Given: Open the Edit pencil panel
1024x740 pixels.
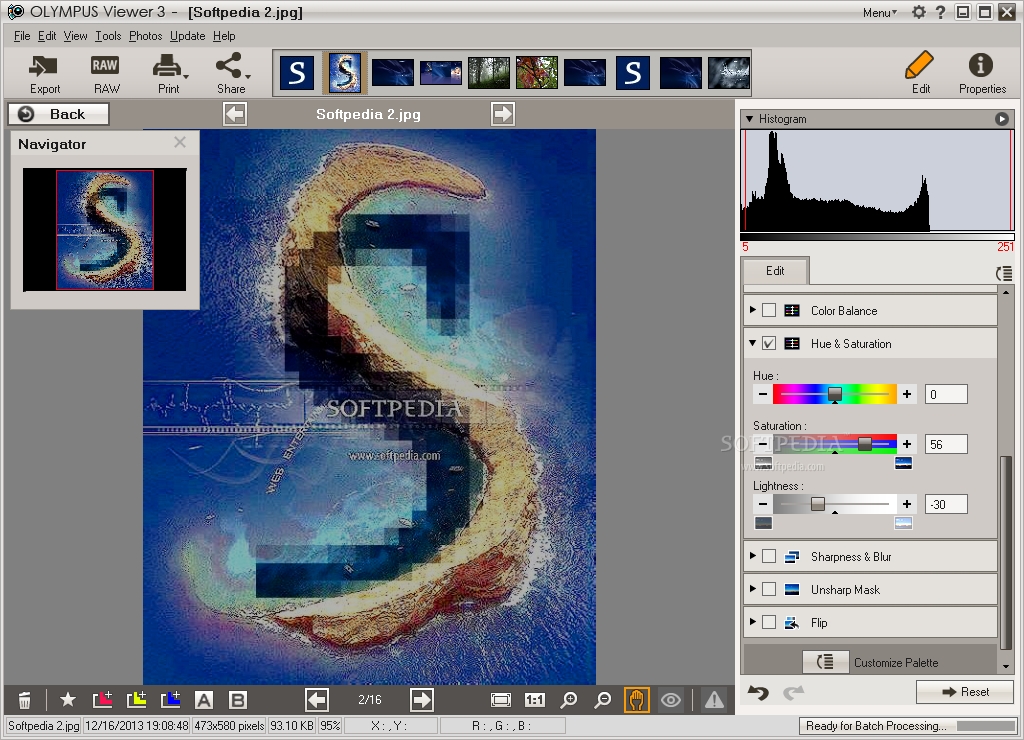Looking at the screenshot, I should tap(920, 72).
